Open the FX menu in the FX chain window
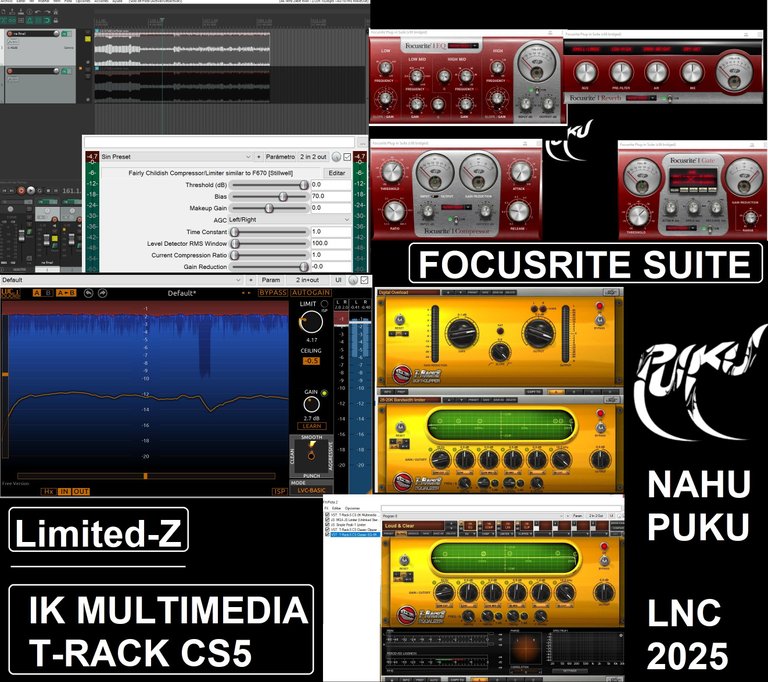768x682 pixels. click(x=326, y=508)
